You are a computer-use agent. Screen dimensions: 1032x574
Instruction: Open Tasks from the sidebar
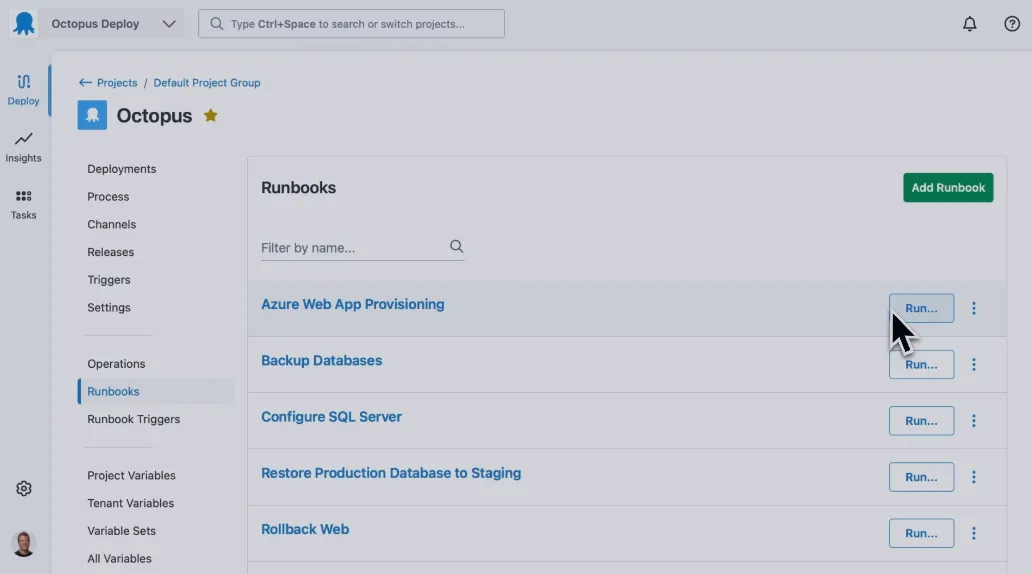23,203
